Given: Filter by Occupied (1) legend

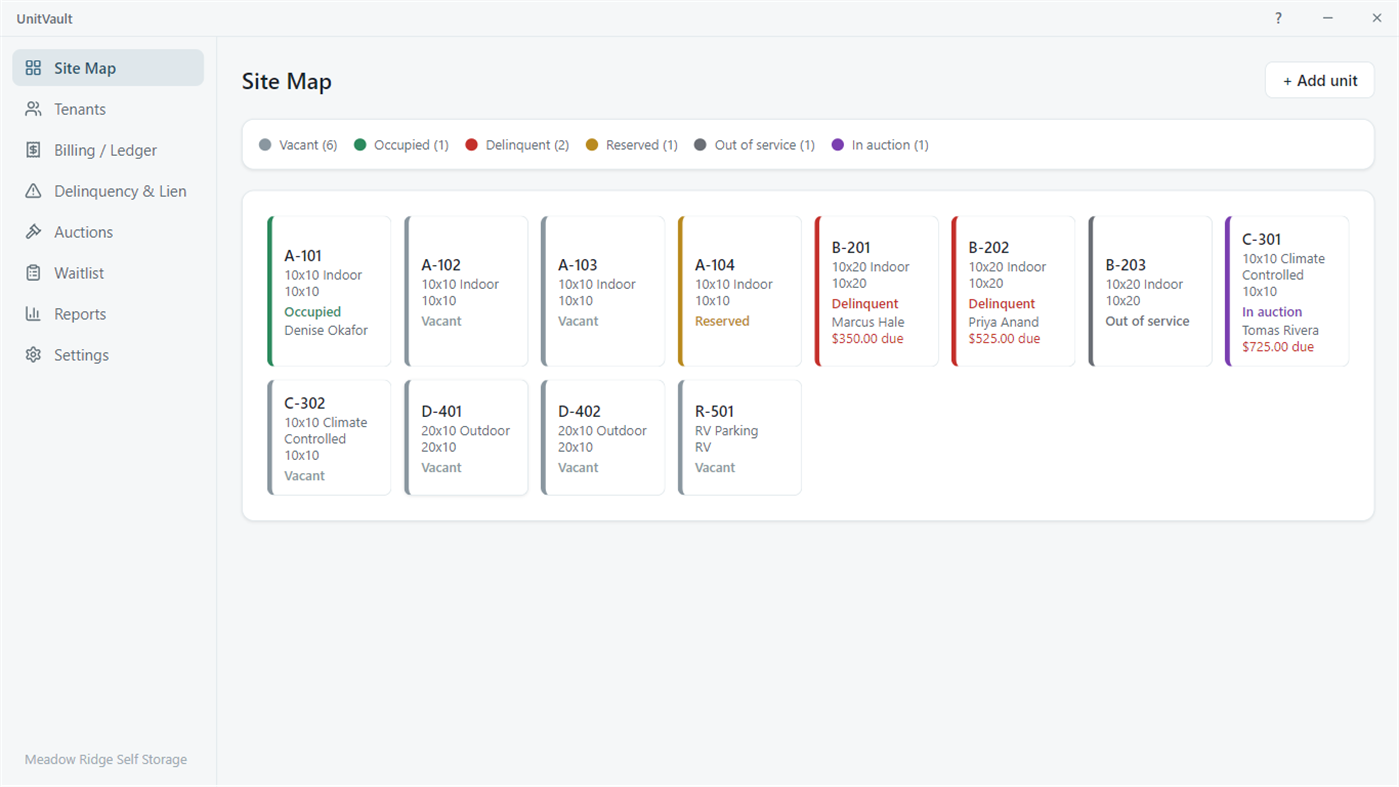Looking at the screenshot, I should tap(401, 145).
